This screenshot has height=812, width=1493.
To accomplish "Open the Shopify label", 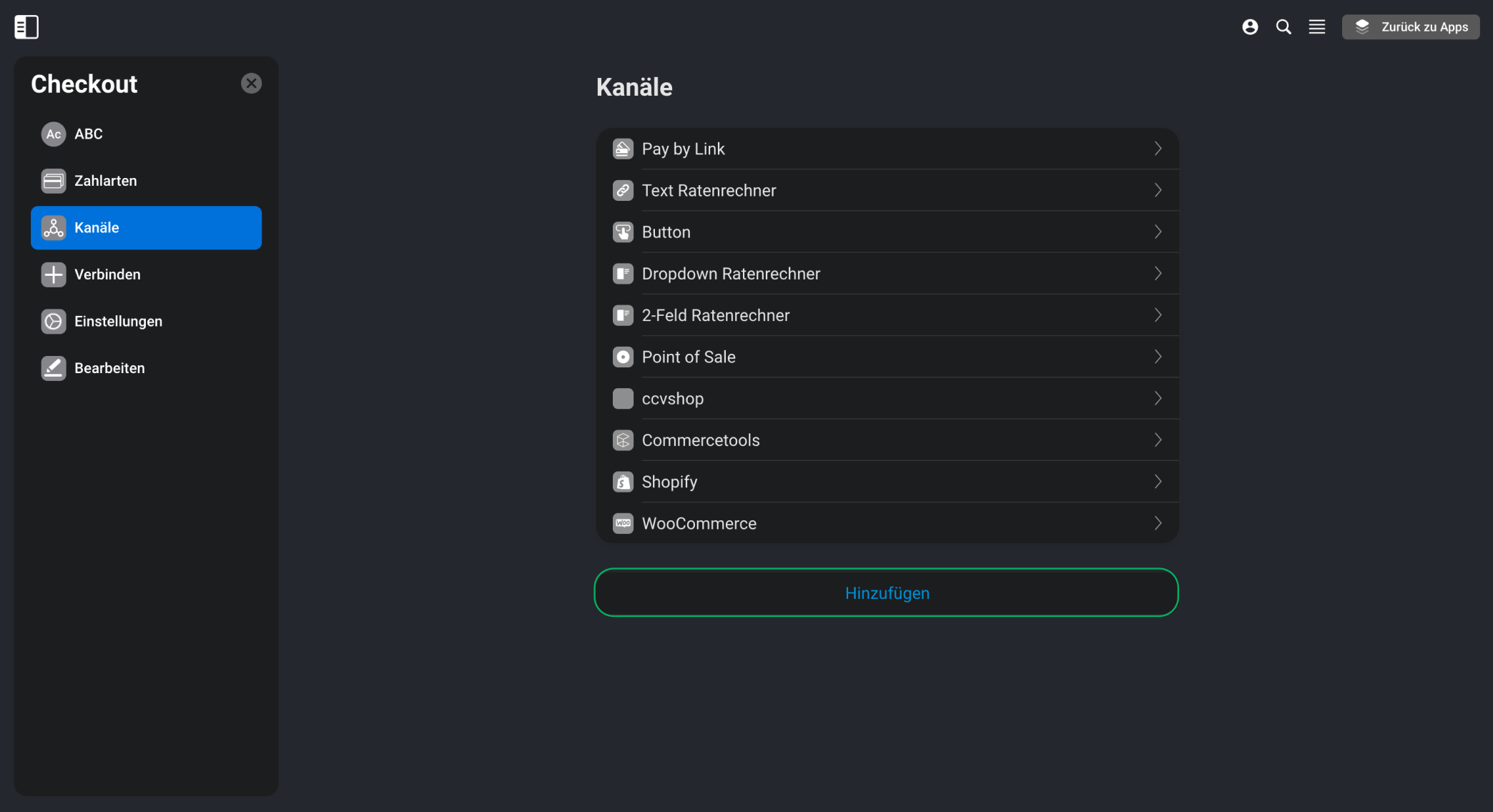I will tap(669, 482).
